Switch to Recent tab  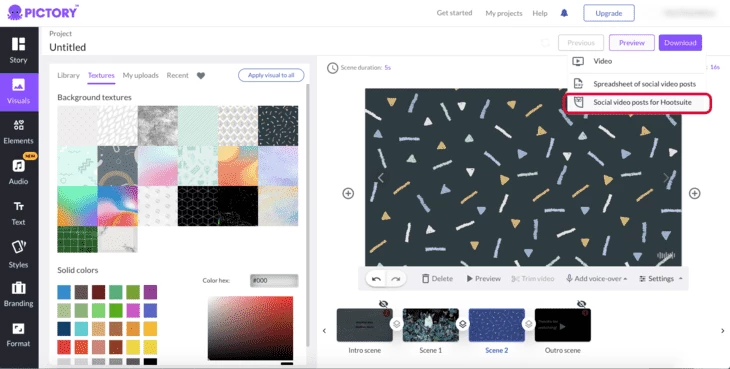(x=177, y=75)
